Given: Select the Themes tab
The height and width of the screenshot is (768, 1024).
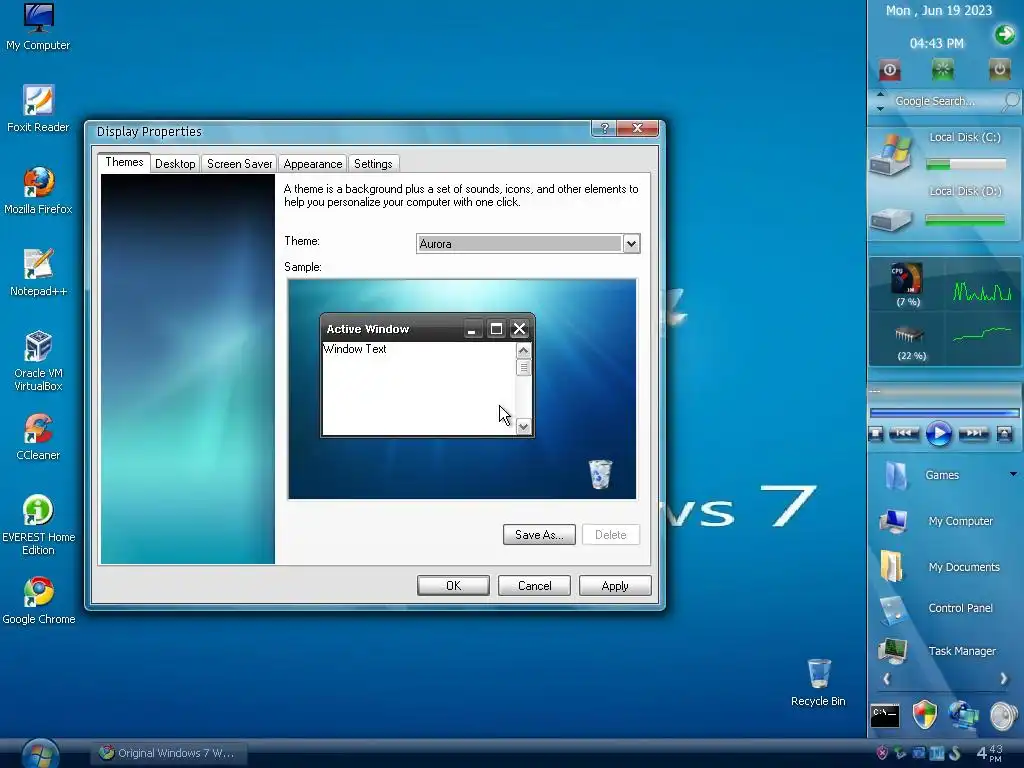Looking at the screenshot, I should coord(124,162).
